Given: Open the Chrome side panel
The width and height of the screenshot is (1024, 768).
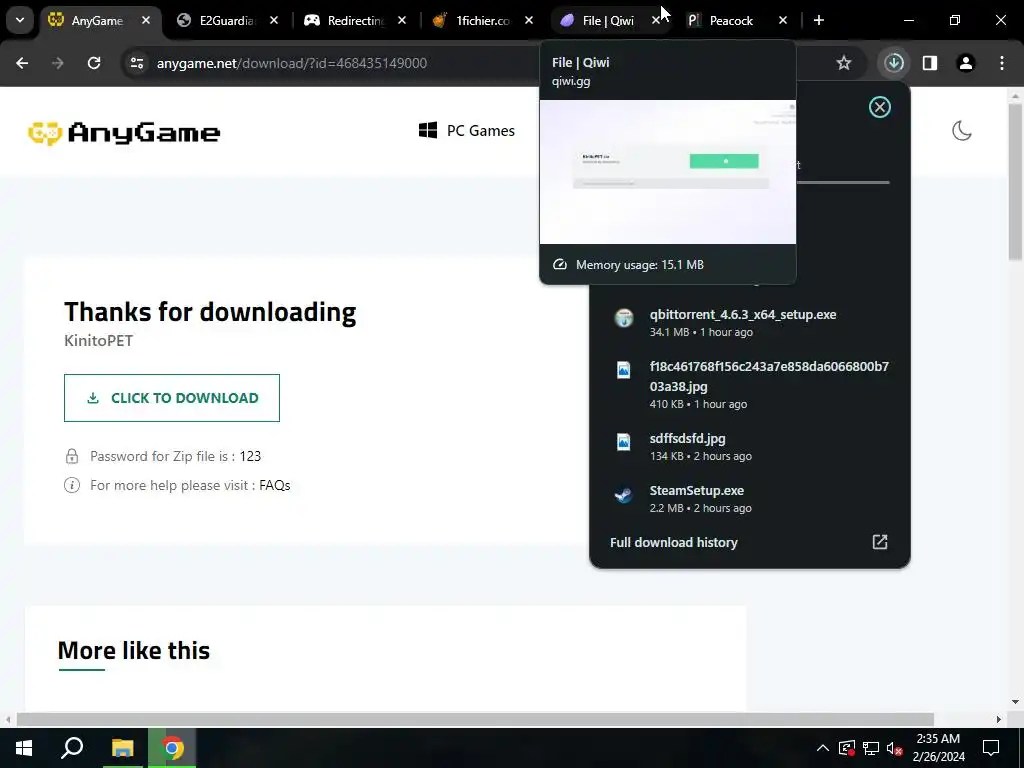Looking at the screenshot, I should [930, 63].
